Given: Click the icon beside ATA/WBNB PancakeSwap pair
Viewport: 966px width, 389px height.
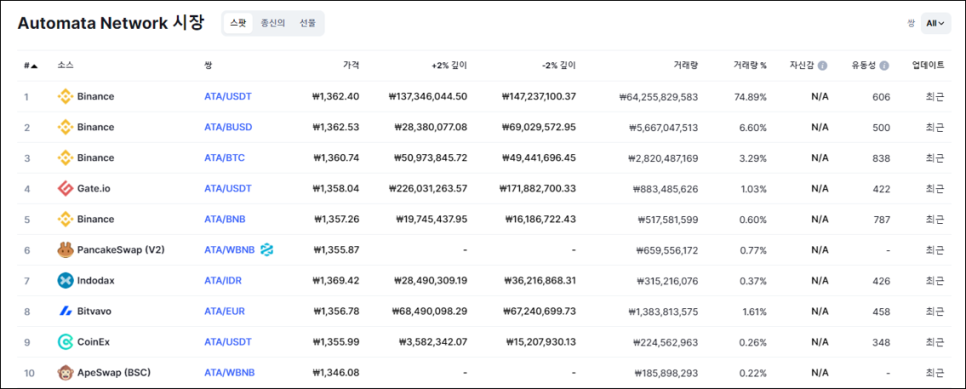Looking at the screenshot, I should point(267,250).
